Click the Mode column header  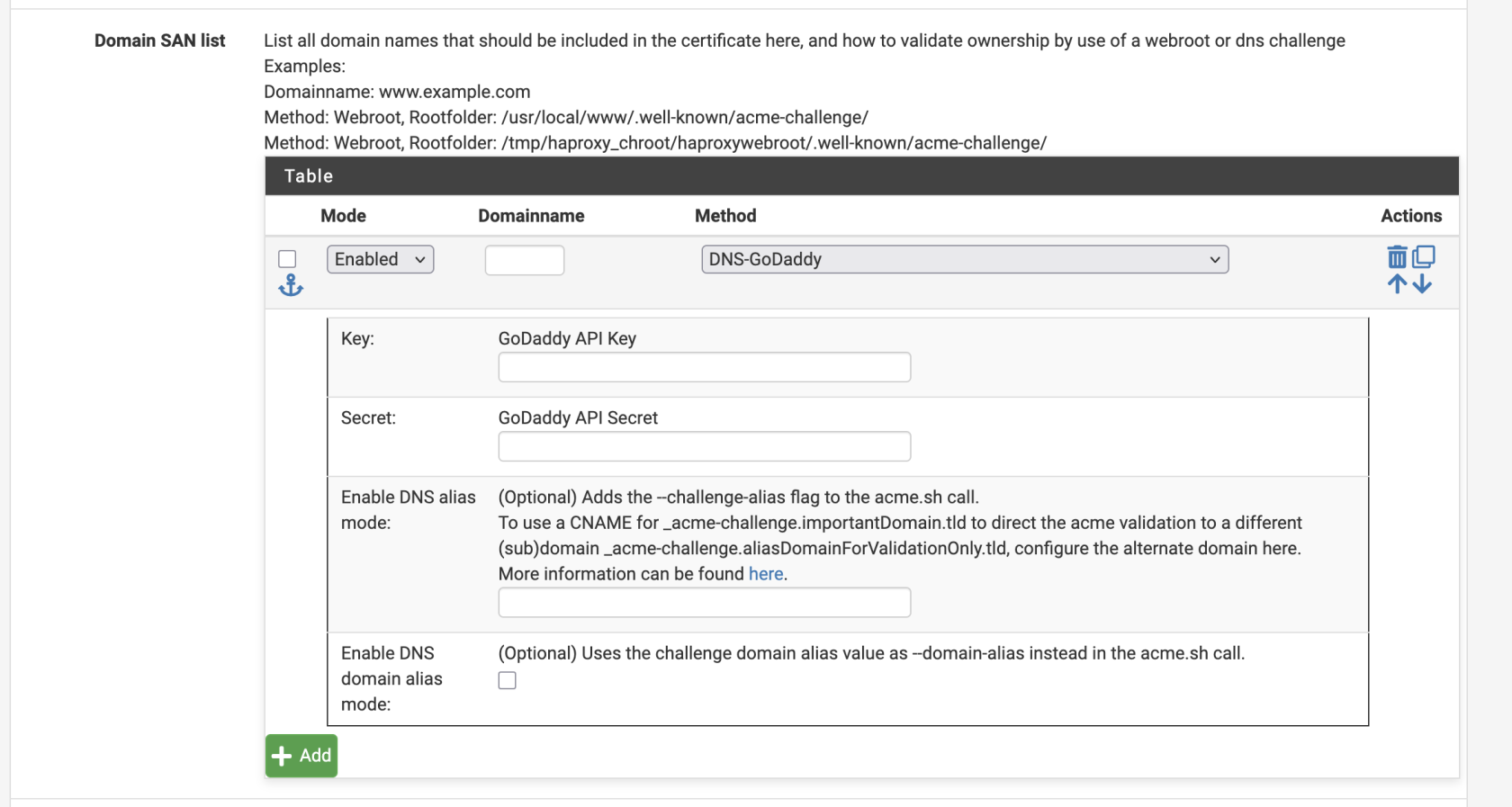click(x=343, y=216)
